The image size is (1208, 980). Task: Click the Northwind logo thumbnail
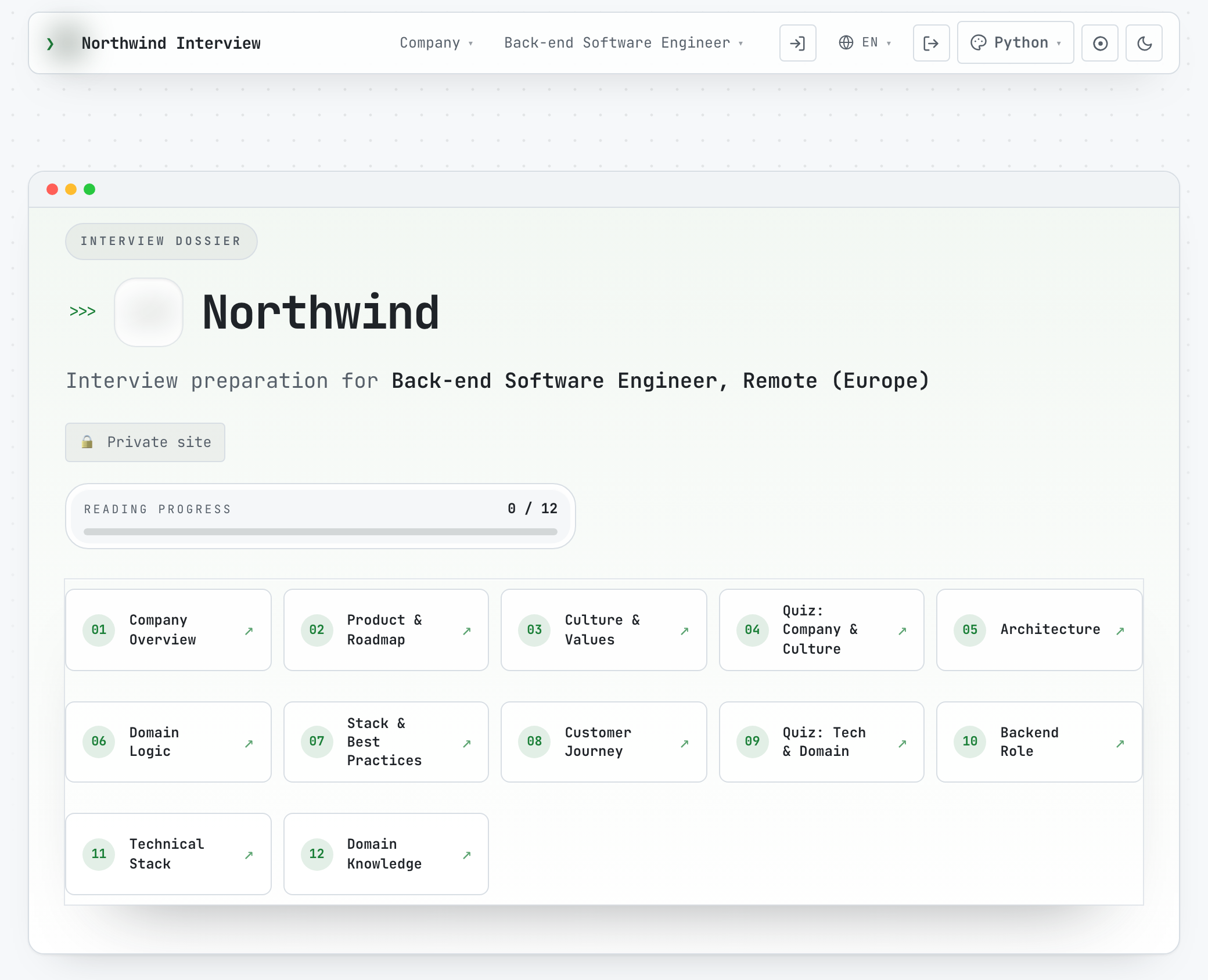[149, 312]
